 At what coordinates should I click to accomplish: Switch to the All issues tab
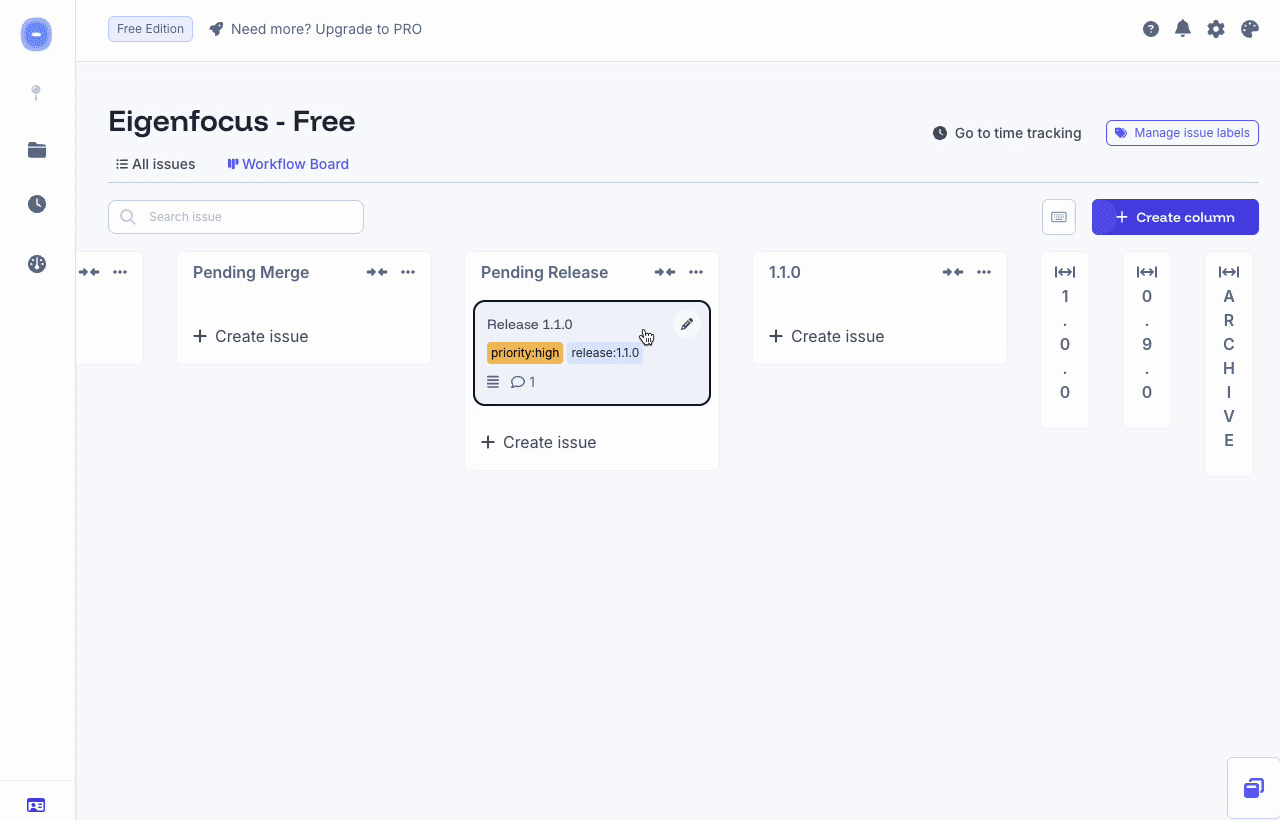click(155, 164)
